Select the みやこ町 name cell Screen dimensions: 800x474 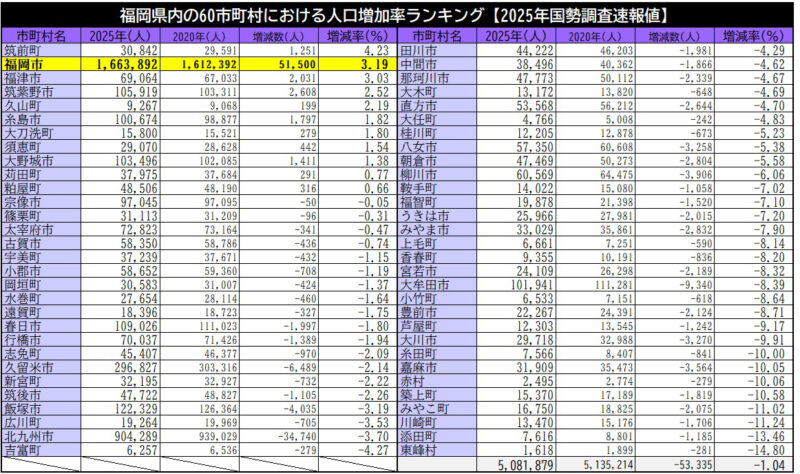coord(437,409)
